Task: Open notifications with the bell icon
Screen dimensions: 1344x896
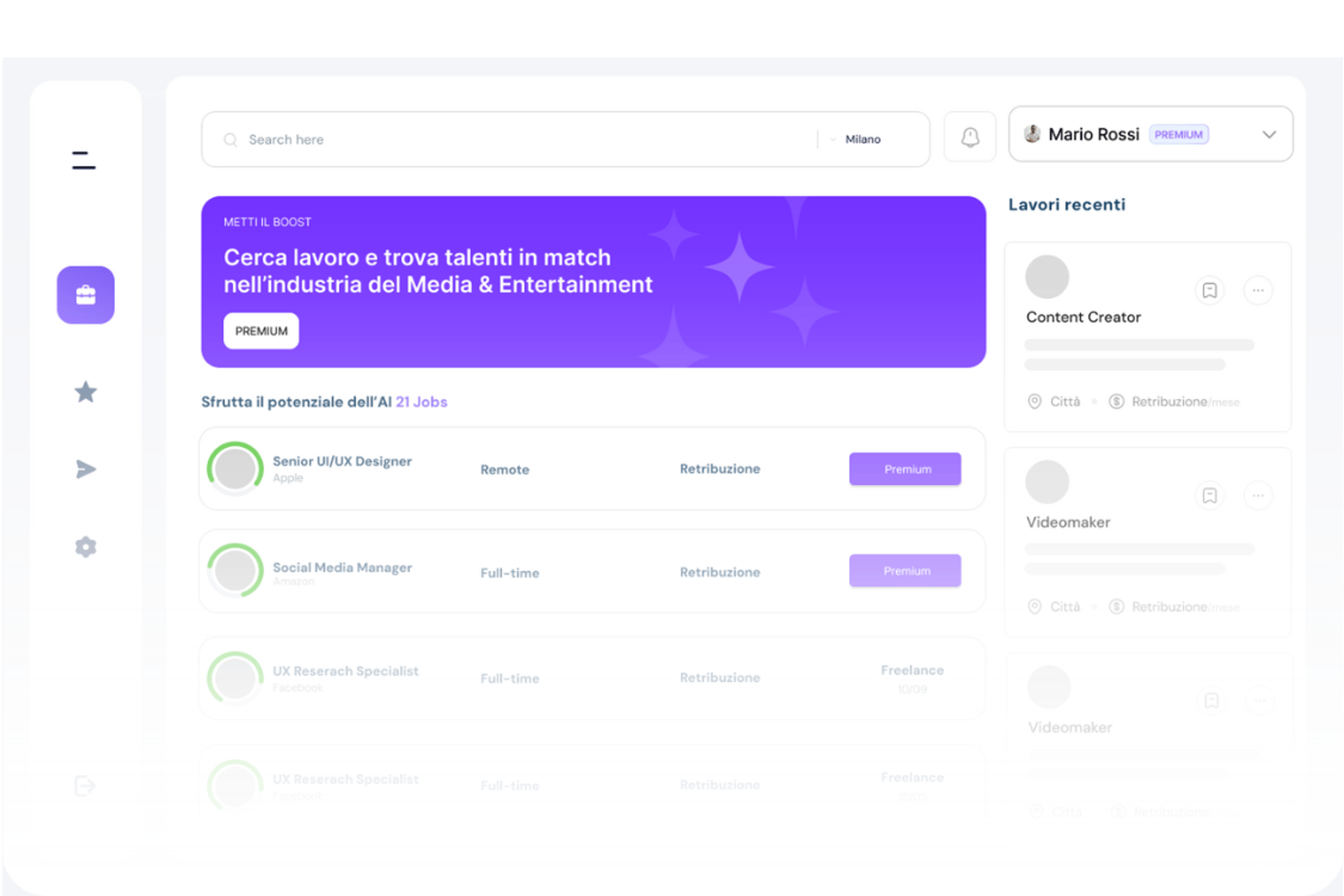Action: (969, 137)
